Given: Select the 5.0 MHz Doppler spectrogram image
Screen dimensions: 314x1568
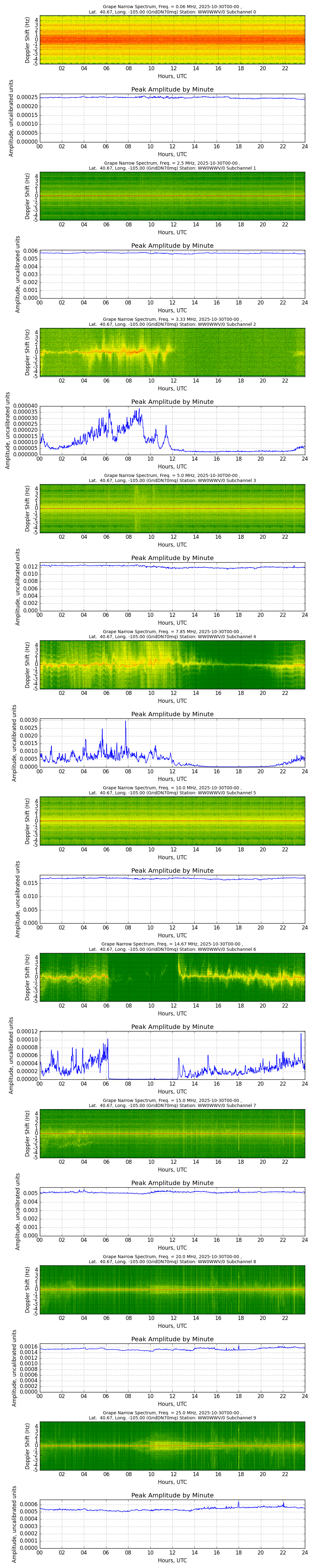Looking at the screenshot, I should click(173, 508).
